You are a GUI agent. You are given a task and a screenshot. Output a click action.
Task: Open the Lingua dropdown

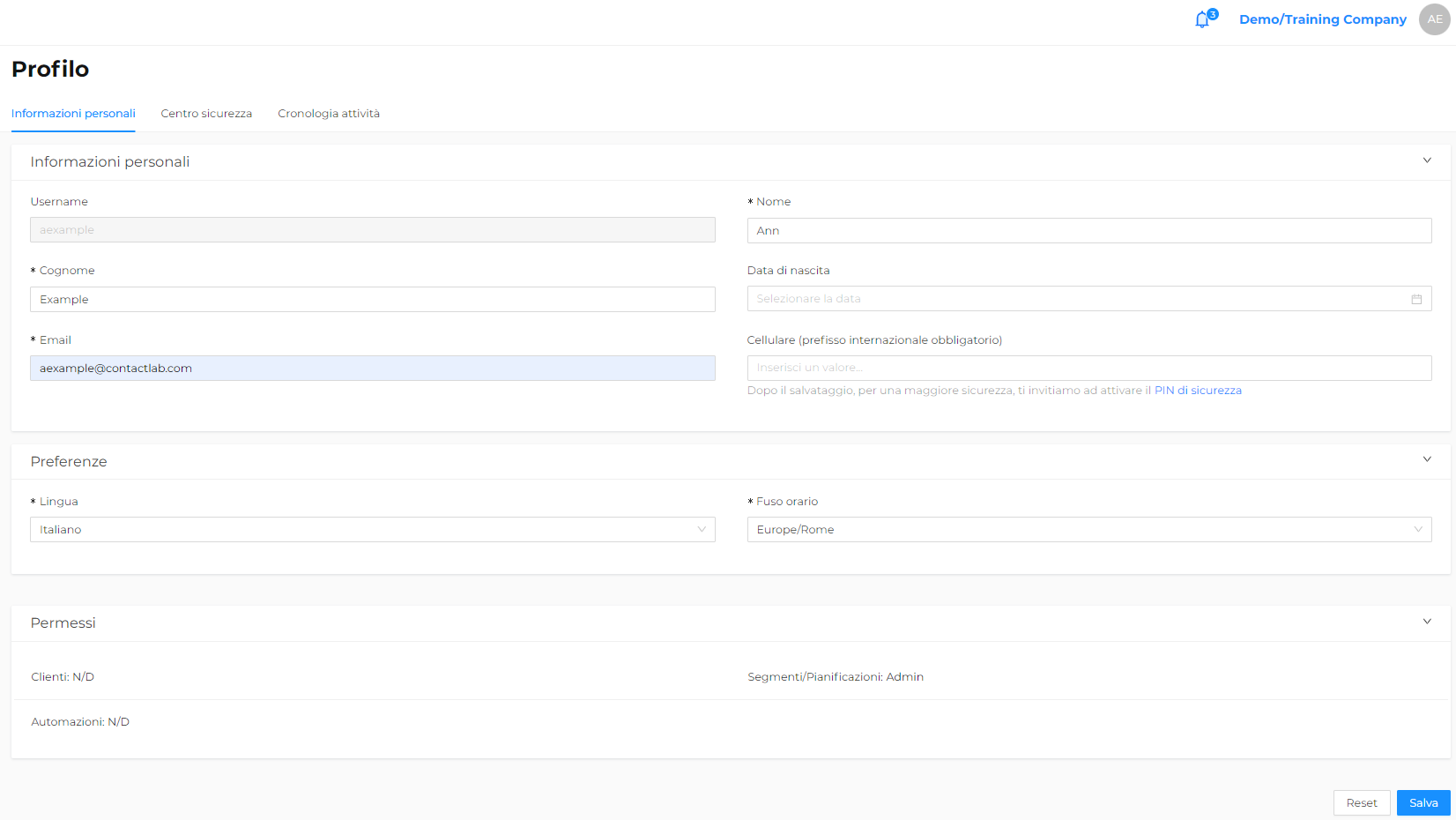(x=373, y=529)
